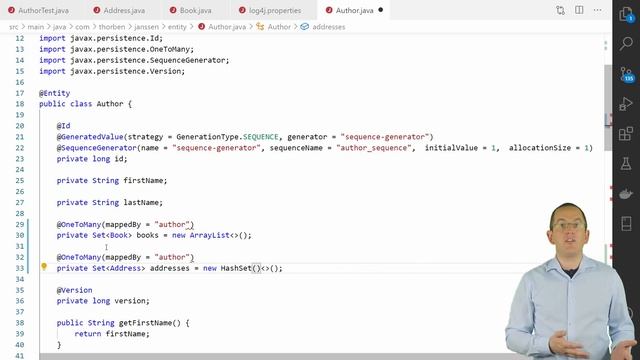Click 'SEQUENCE' in GenerationType.SEQUENCE
This screenshot has height=360, width=640.
pos(260,137)
